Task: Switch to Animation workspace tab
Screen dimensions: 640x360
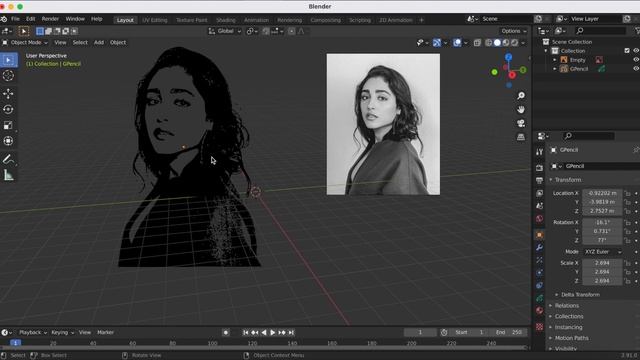Action: (256, 20)
